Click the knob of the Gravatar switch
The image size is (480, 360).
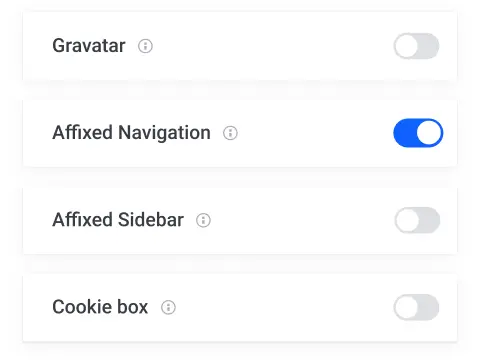click(406, 46)
